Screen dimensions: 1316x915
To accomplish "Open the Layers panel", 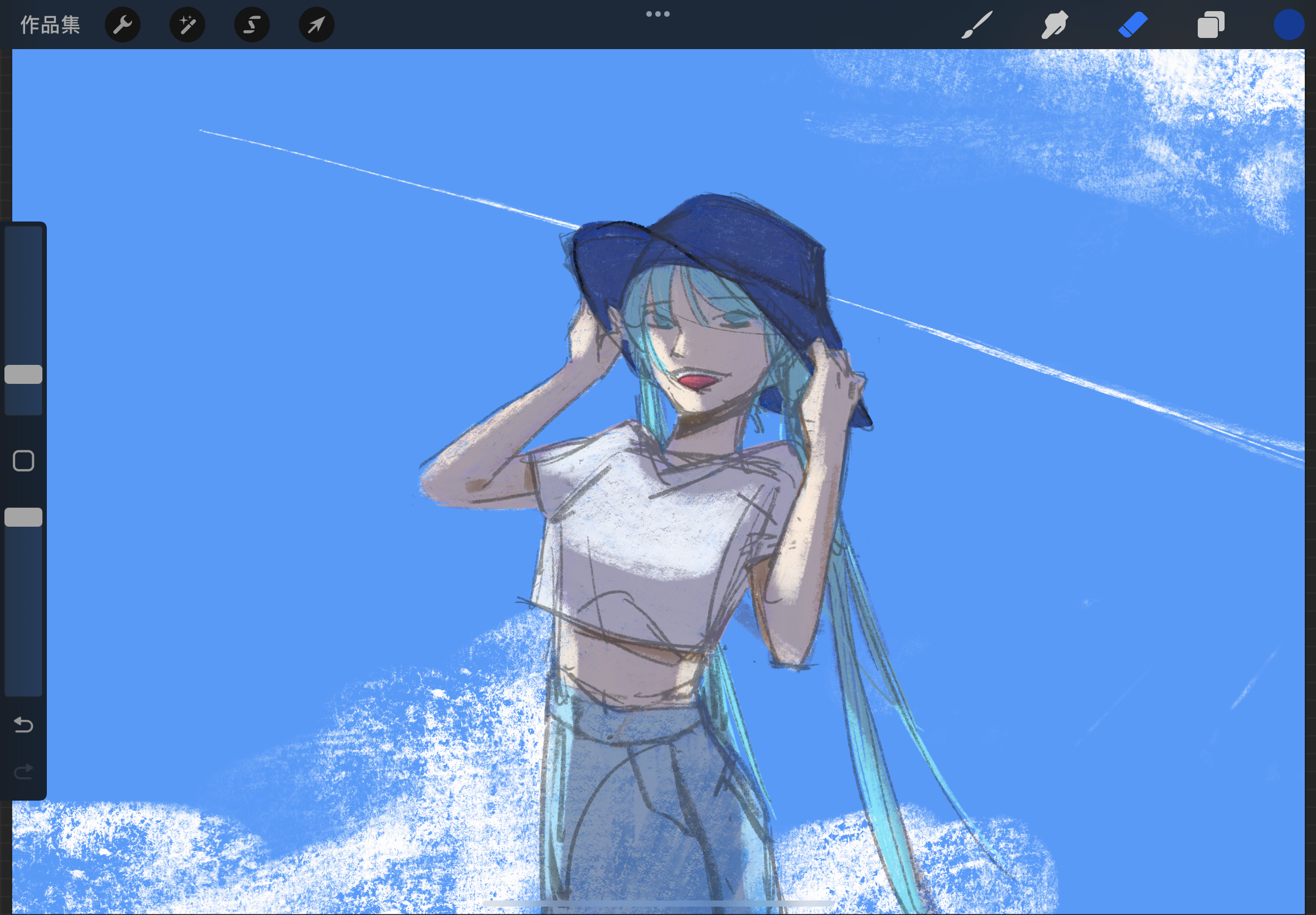I will (1211, 25).
